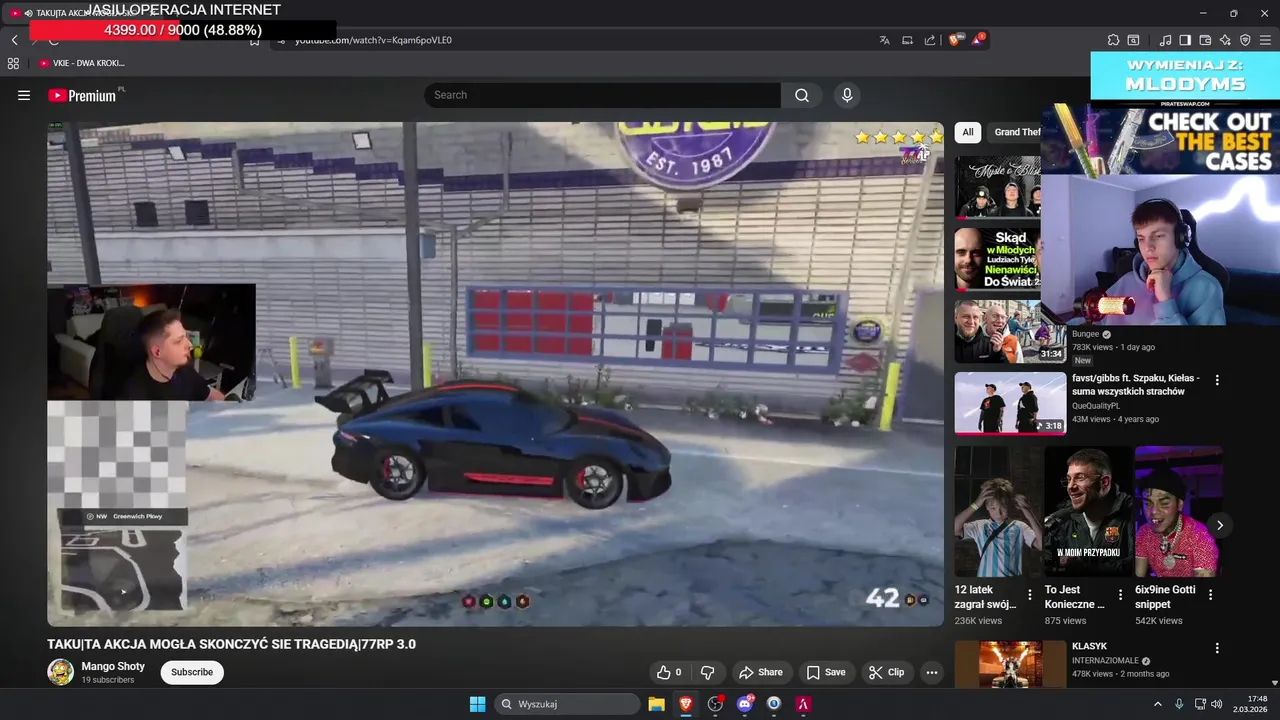Open the Mango Shoty channel name link

click(x=113, y=666)
